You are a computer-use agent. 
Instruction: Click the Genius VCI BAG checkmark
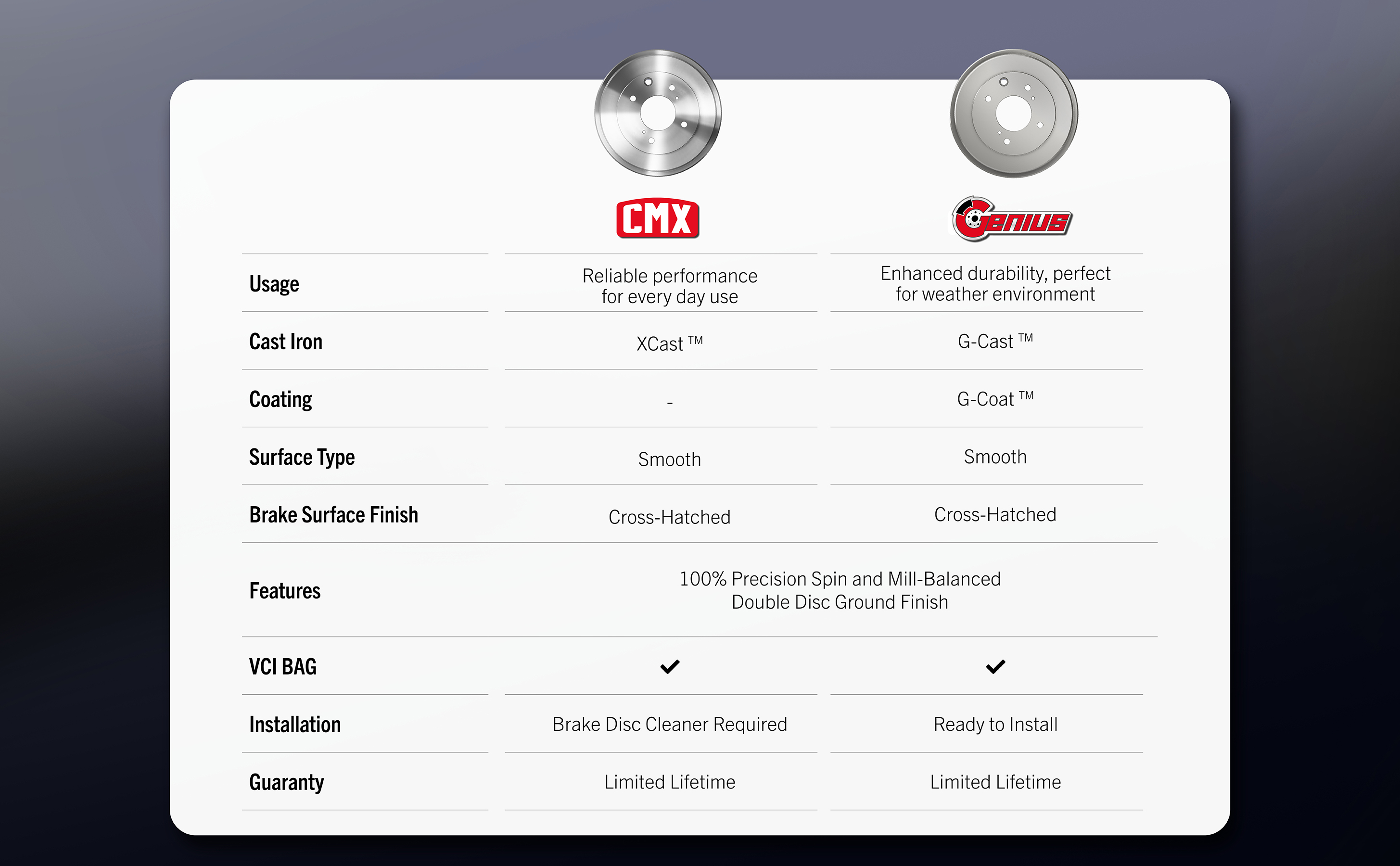tap(995, 667)
